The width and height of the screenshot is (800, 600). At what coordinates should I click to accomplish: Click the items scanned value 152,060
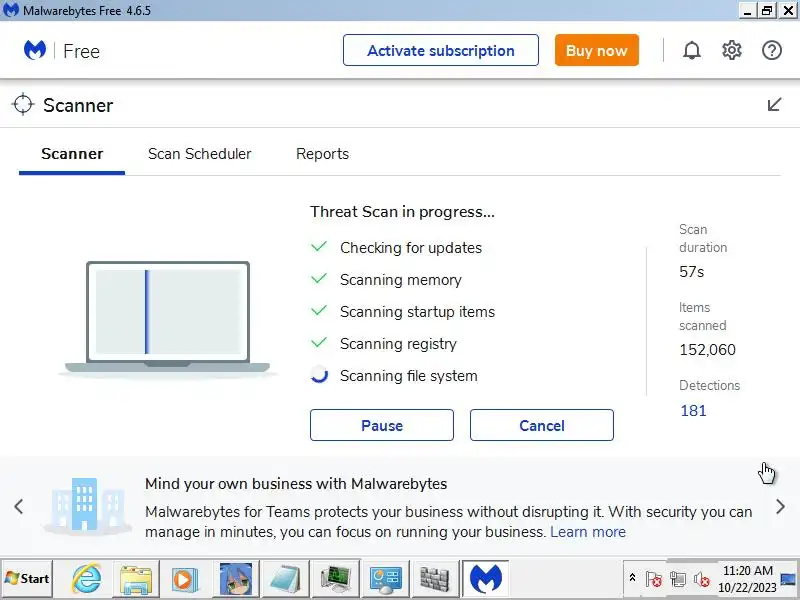(707, 350)
